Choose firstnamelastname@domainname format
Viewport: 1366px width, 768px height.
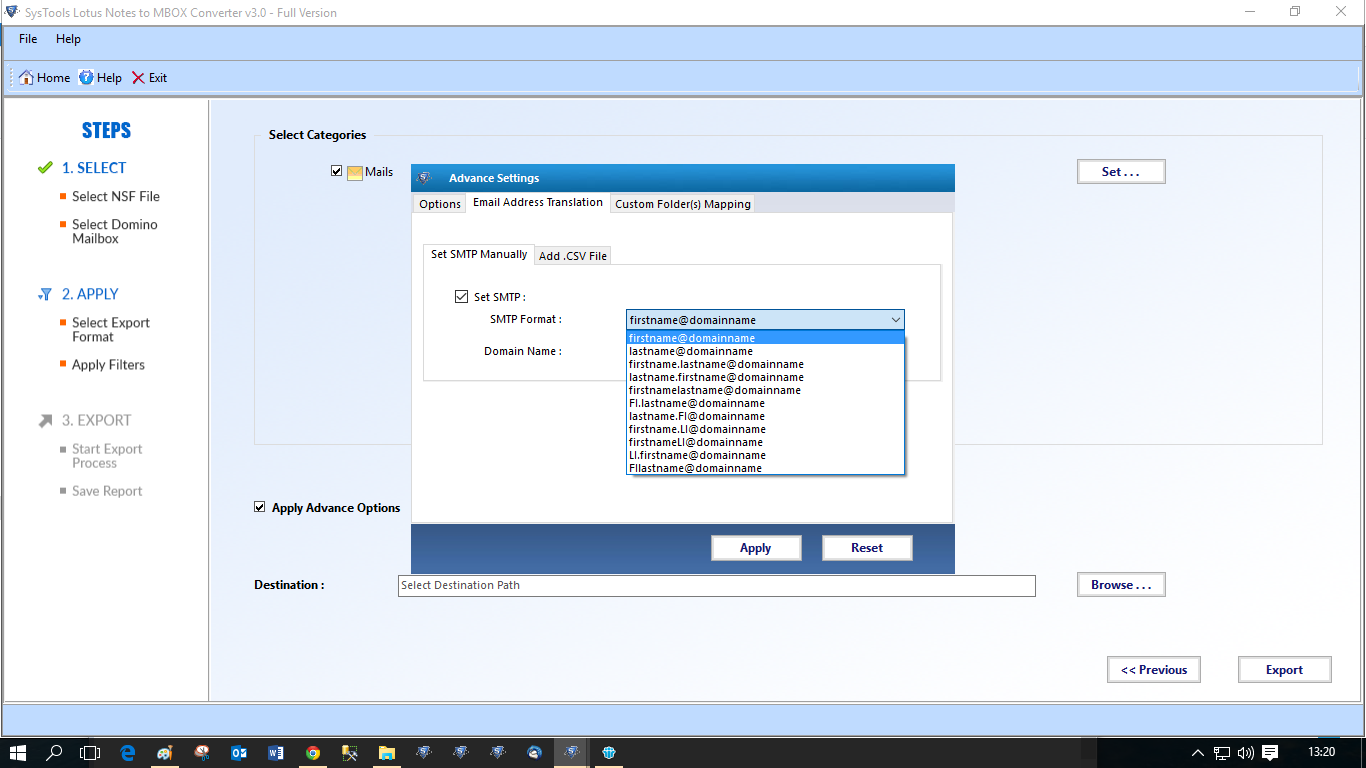click(765, 390)
